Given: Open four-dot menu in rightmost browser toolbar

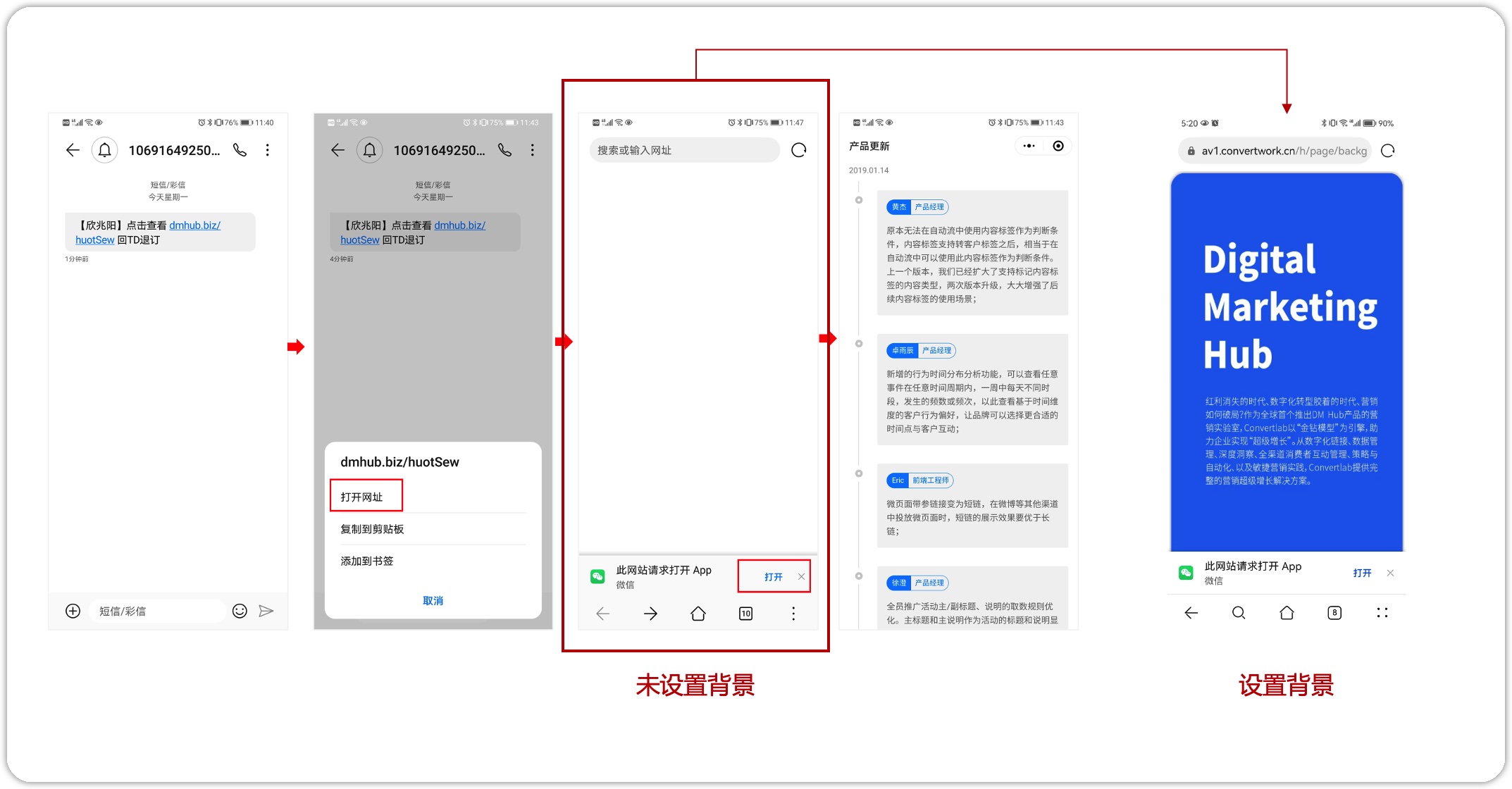Looking at the screenshot, I should [x=1382, y=613].
